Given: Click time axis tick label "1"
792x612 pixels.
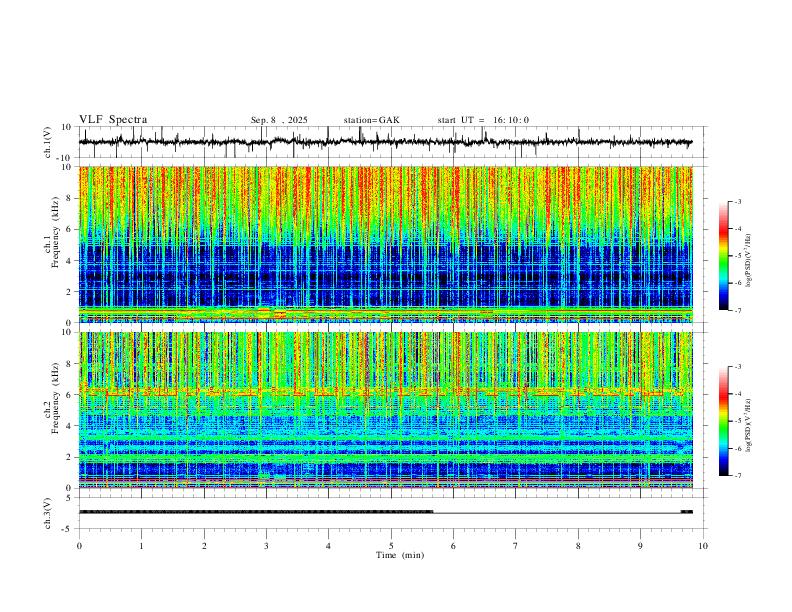Looking at the screenshot, I should click(141, 546).
